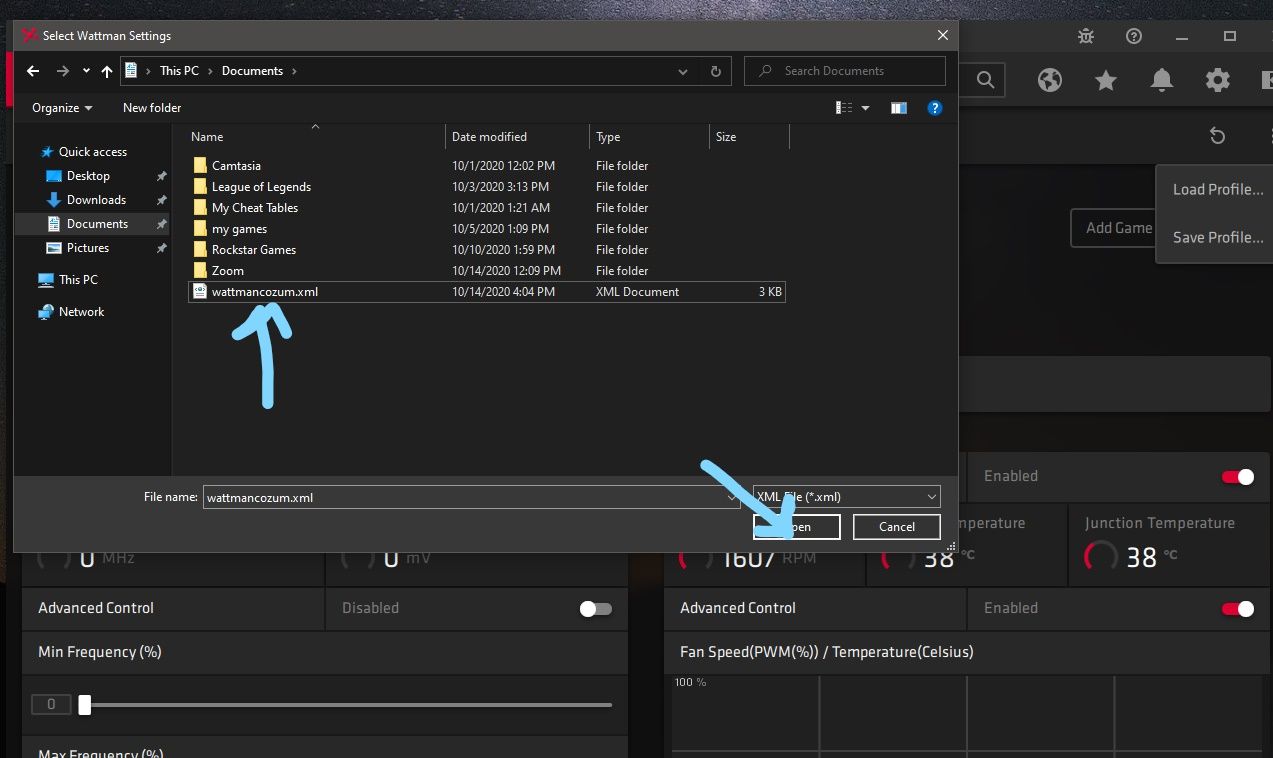The image size is (1273, 758).
Task: Click This PC in address breadcrumb
Action: [179, 71]
